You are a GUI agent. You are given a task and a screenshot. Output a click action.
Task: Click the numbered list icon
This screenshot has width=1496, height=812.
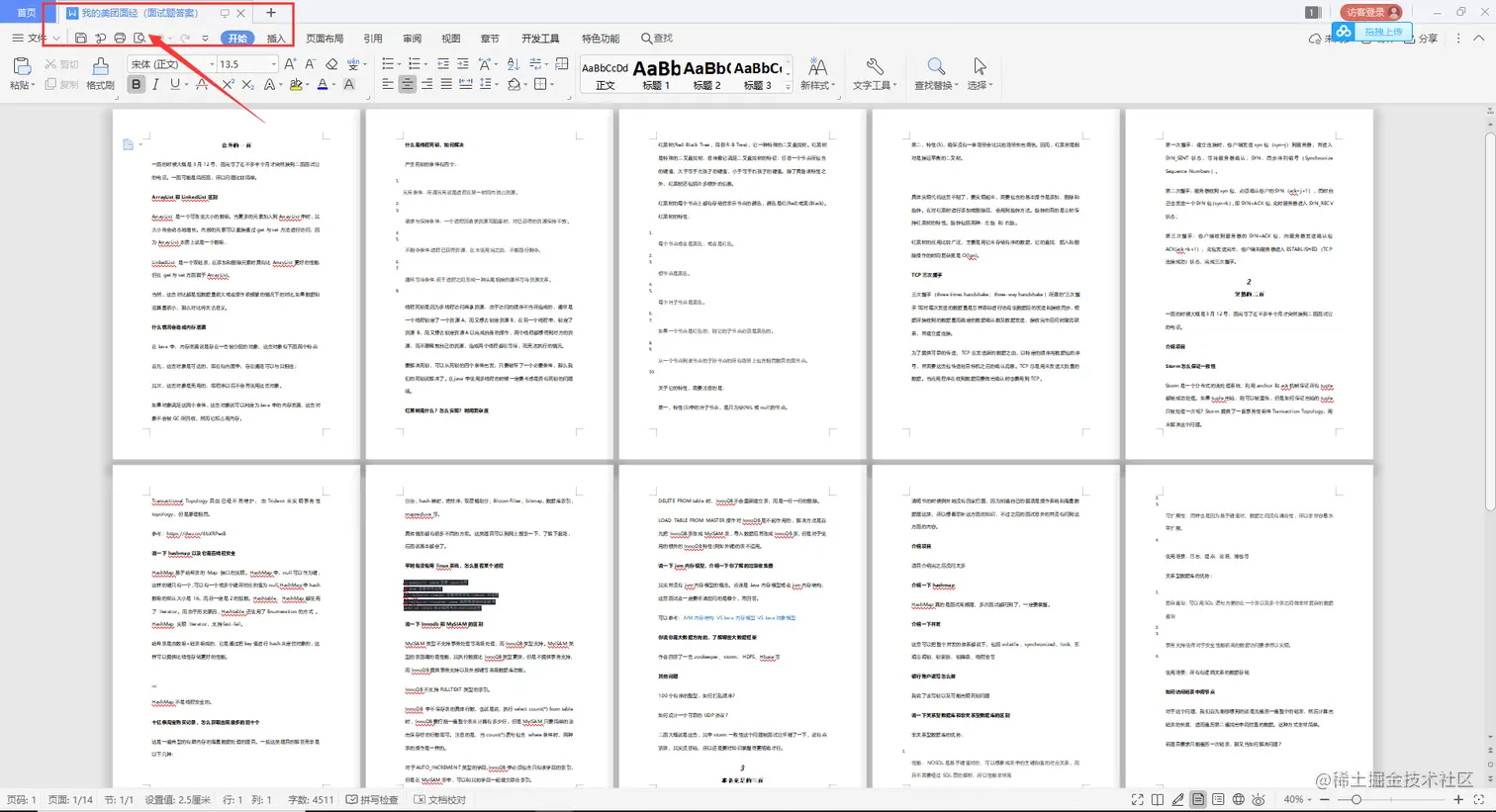[416, 64]
